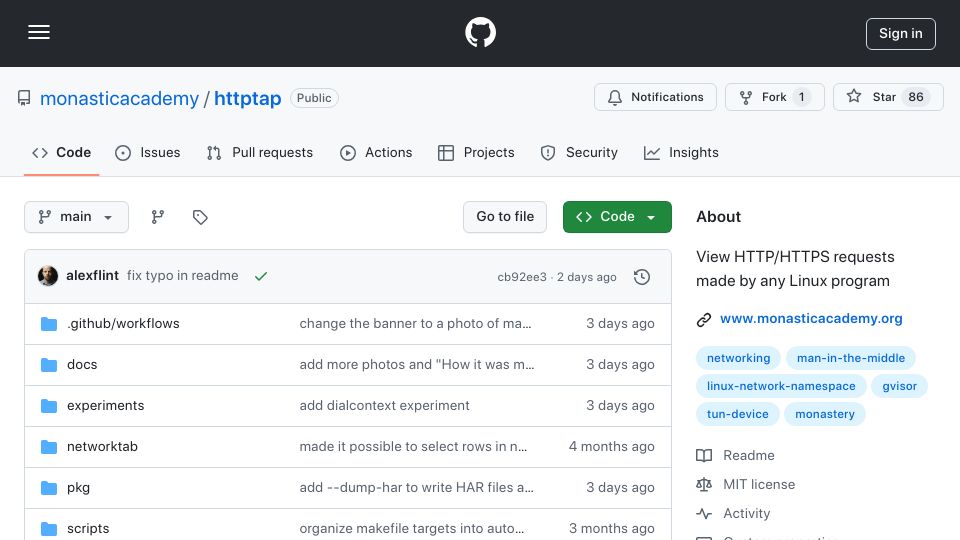Viewport: 960px width, 540px height.
Task: Switch to the Issues tab
Action: point(148,152)
